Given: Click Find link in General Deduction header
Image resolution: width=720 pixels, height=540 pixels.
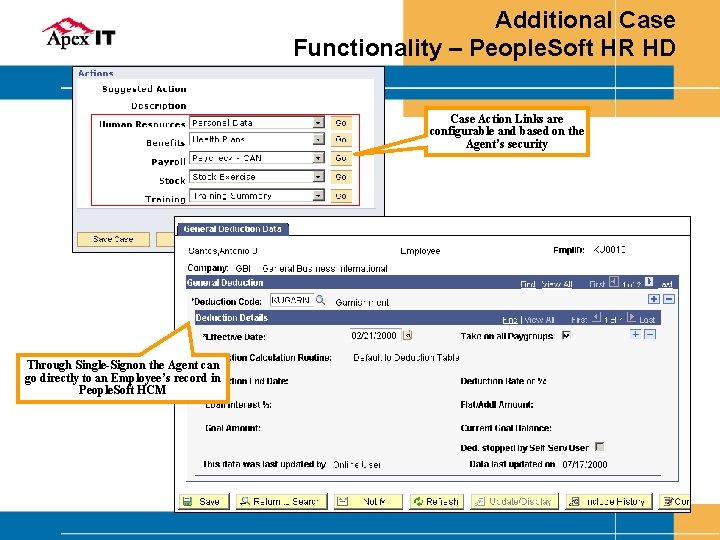Looking at the screenshot, I should tap(528, 284).
